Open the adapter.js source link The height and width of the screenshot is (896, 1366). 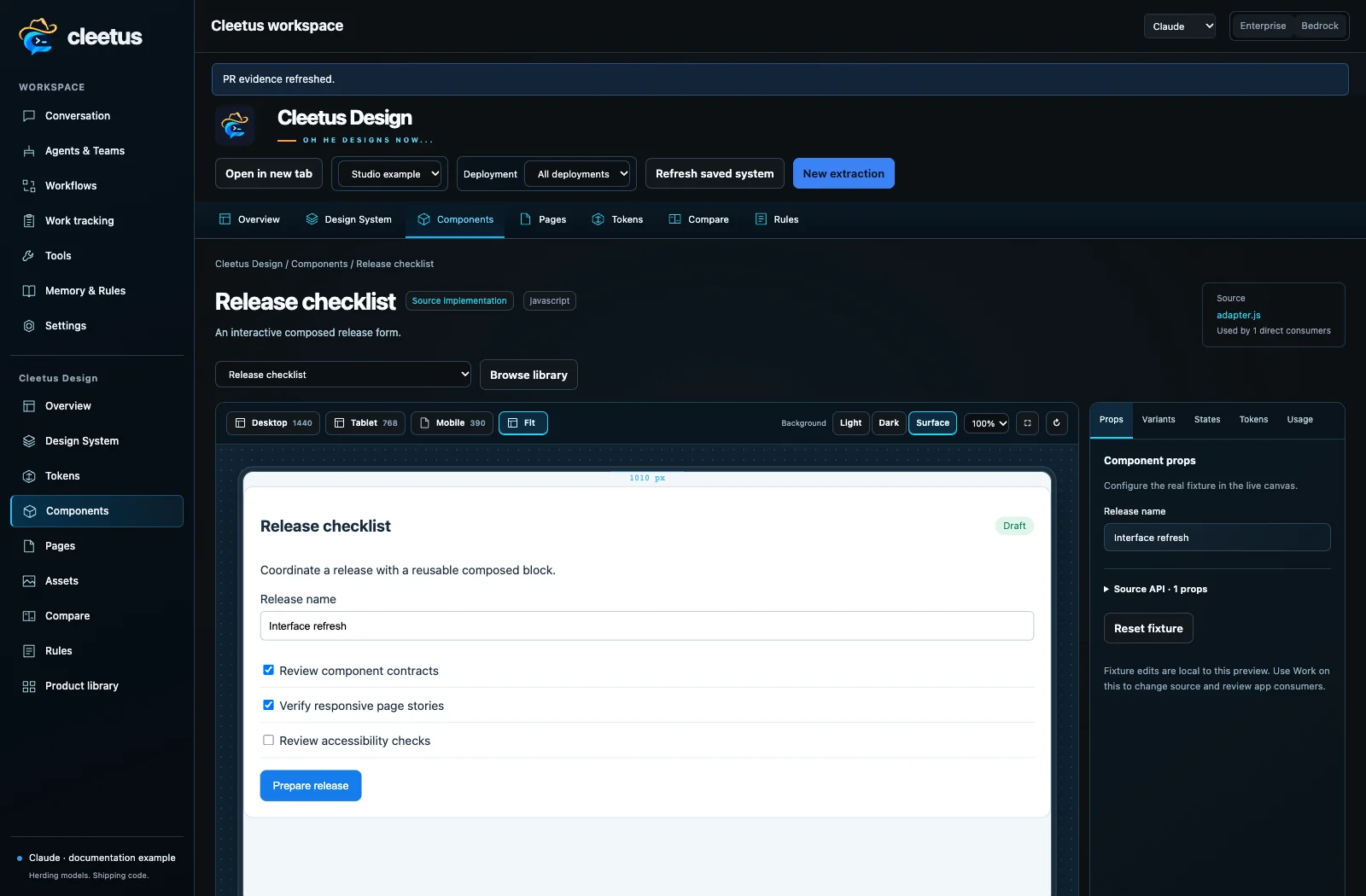1239,315
